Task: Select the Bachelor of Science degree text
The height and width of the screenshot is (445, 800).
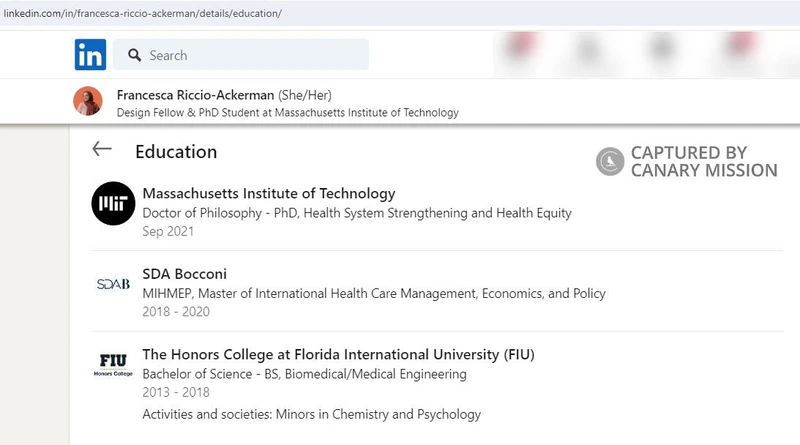Action: click(305, 374)
